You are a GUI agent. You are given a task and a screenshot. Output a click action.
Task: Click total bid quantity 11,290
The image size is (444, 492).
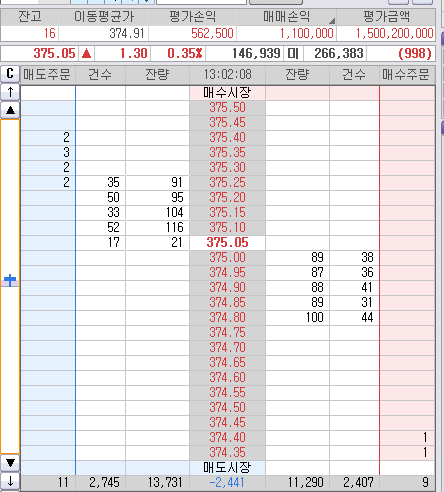(x=297, y=482)
